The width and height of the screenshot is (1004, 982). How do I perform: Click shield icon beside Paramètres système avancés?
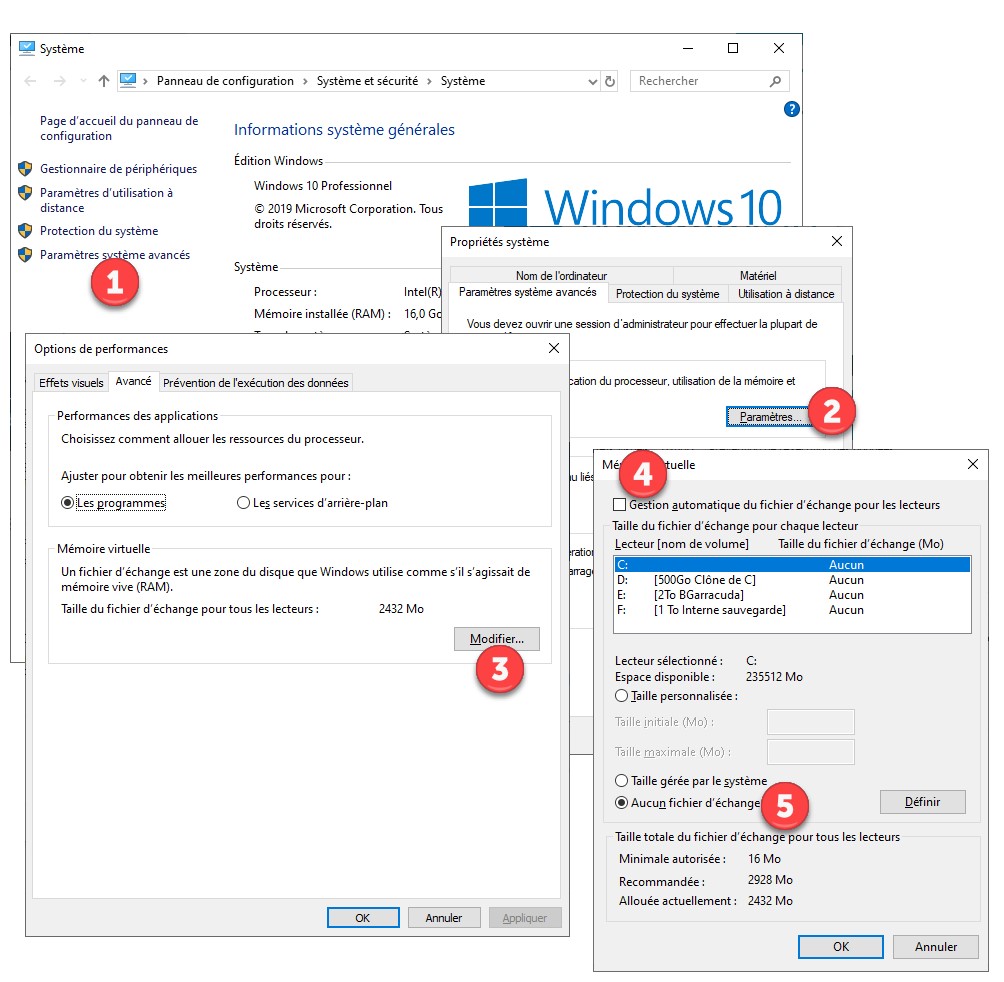[25, 255]
